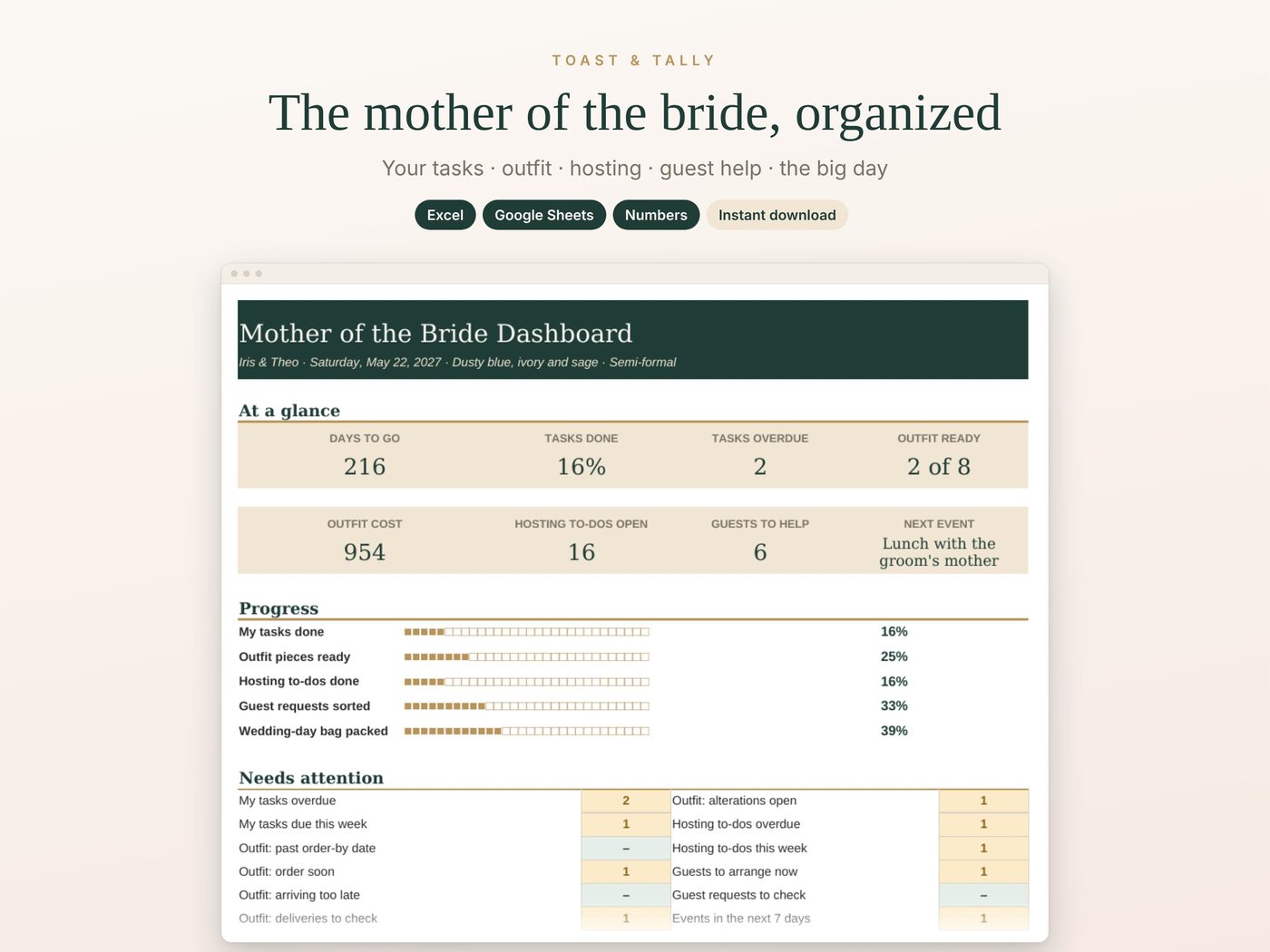Click the Outfit ready value '2 of 8'
Screen dimensions: 1270x952
[x=939, y=466]
